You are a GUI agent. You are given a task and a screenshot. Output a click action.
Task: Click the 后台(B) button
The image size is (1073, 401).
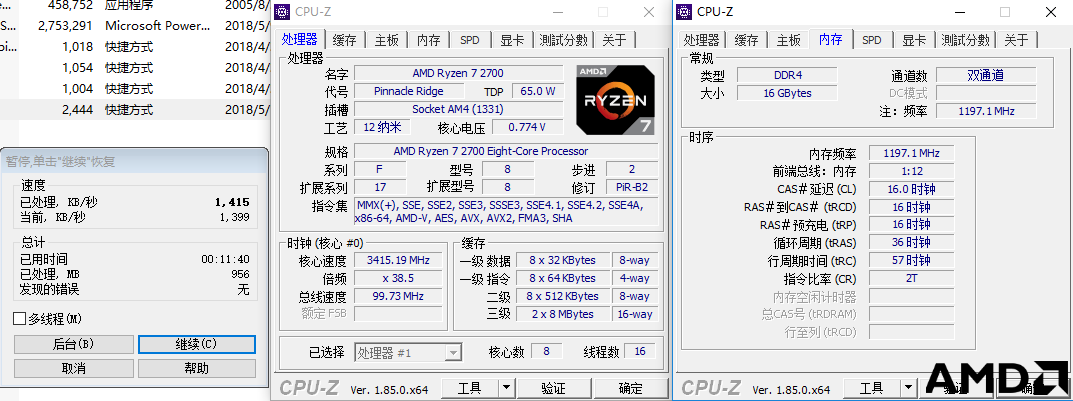coord(73,344)
